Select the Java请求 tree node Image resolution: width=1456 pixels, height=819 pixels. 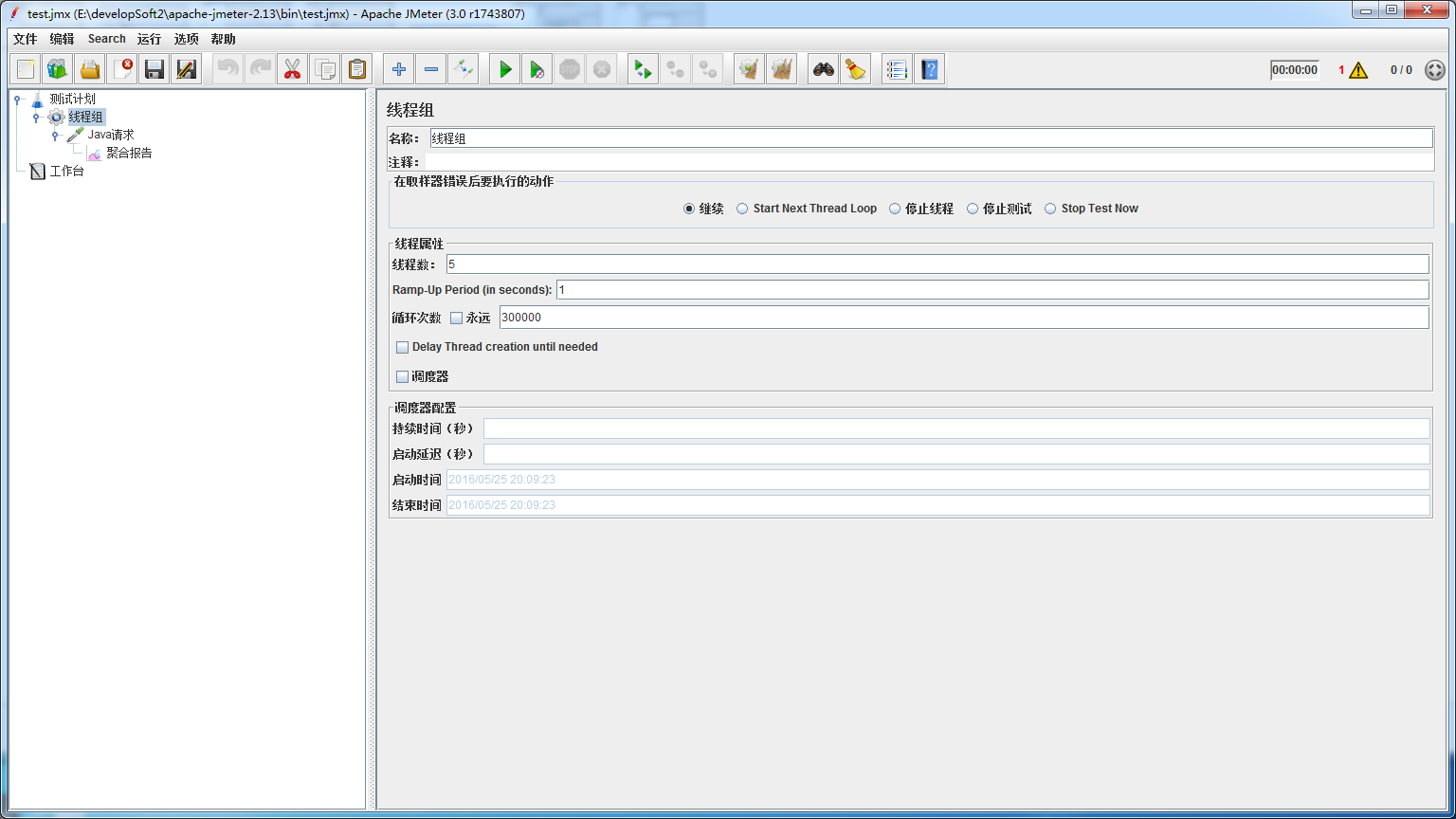pyautogui.click(x=111, y=135)
